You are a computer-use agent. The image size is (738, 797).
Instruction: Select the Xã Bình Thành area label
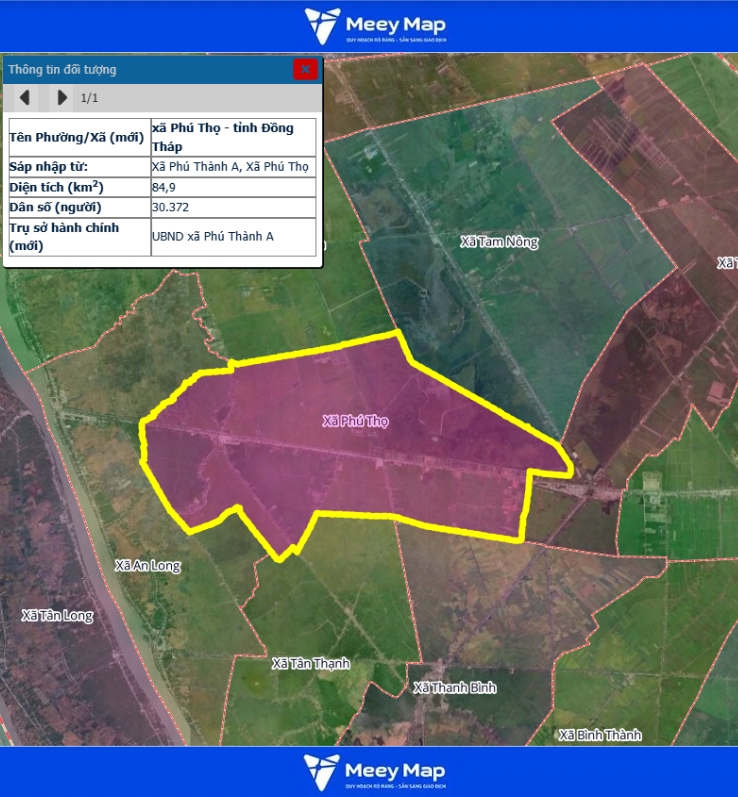pyautogui.click(x=600, y=735)
